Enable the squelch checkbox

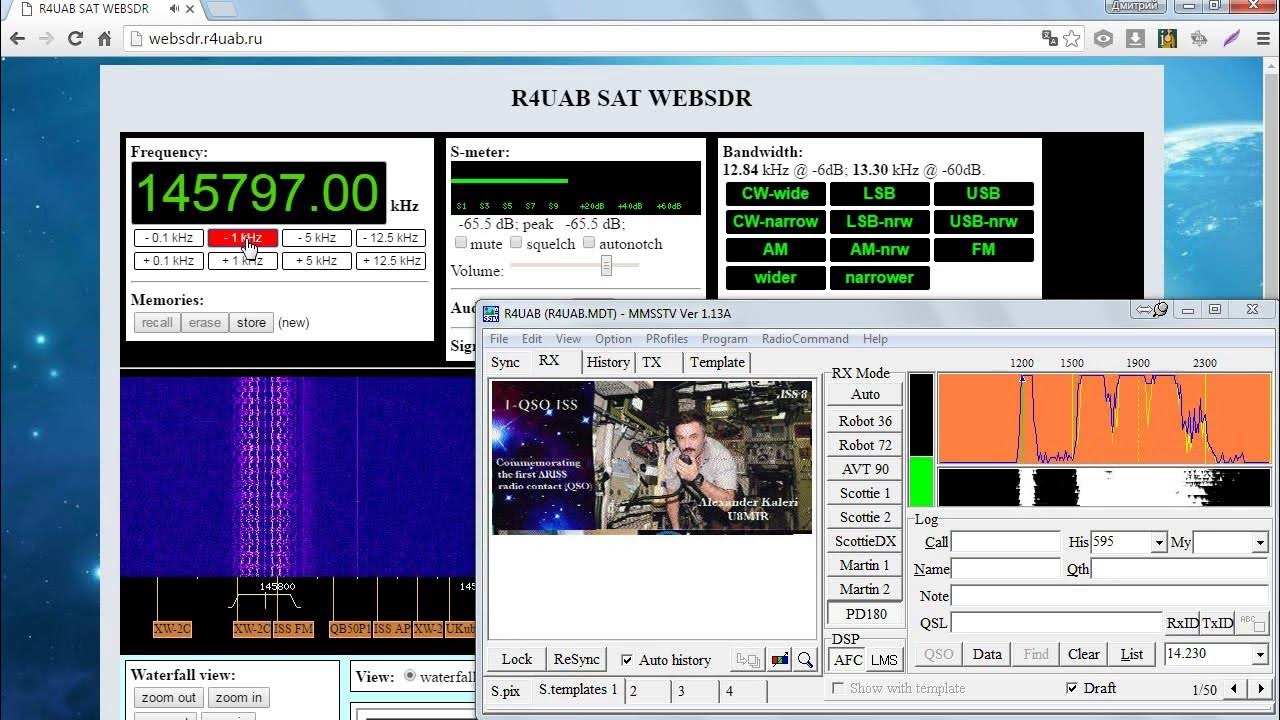point(516,243)
